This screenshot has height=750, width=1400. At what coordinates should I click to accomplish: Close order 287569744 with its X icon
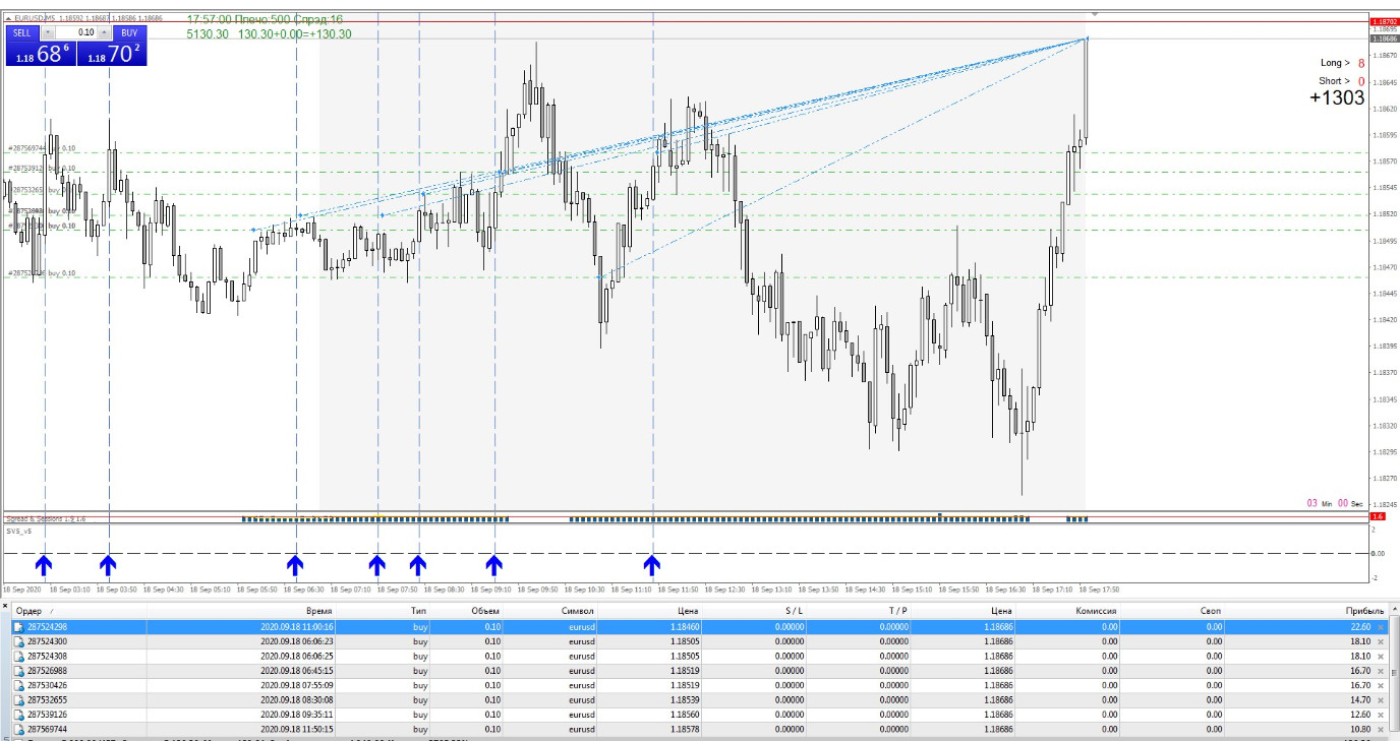point(1381,730)
